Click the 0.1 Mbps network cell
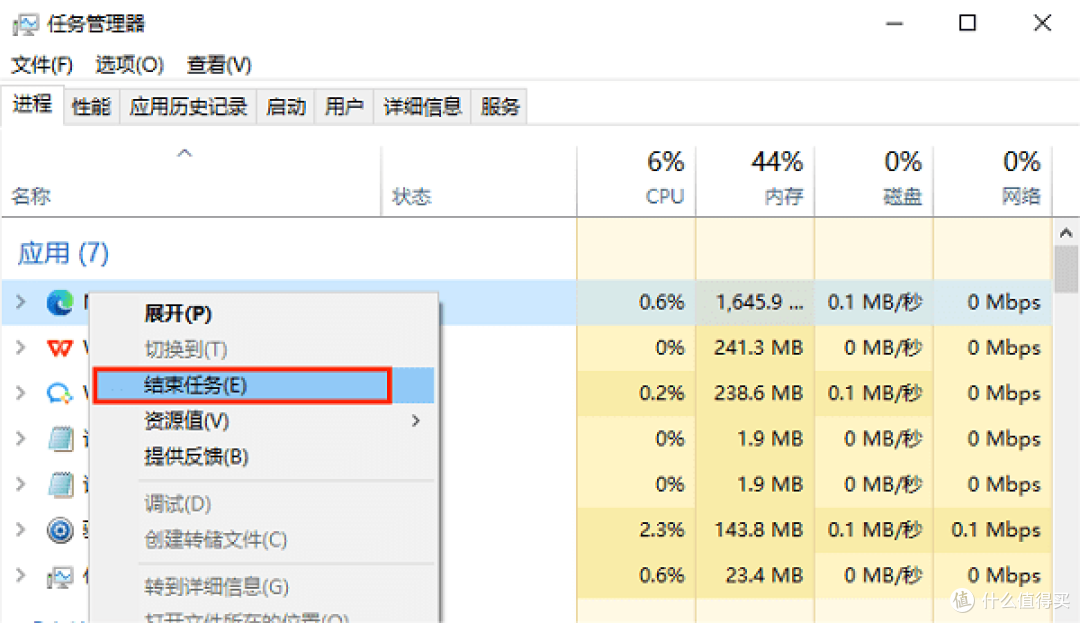Viewport: 1080px width, 623px height. [992, 529]
